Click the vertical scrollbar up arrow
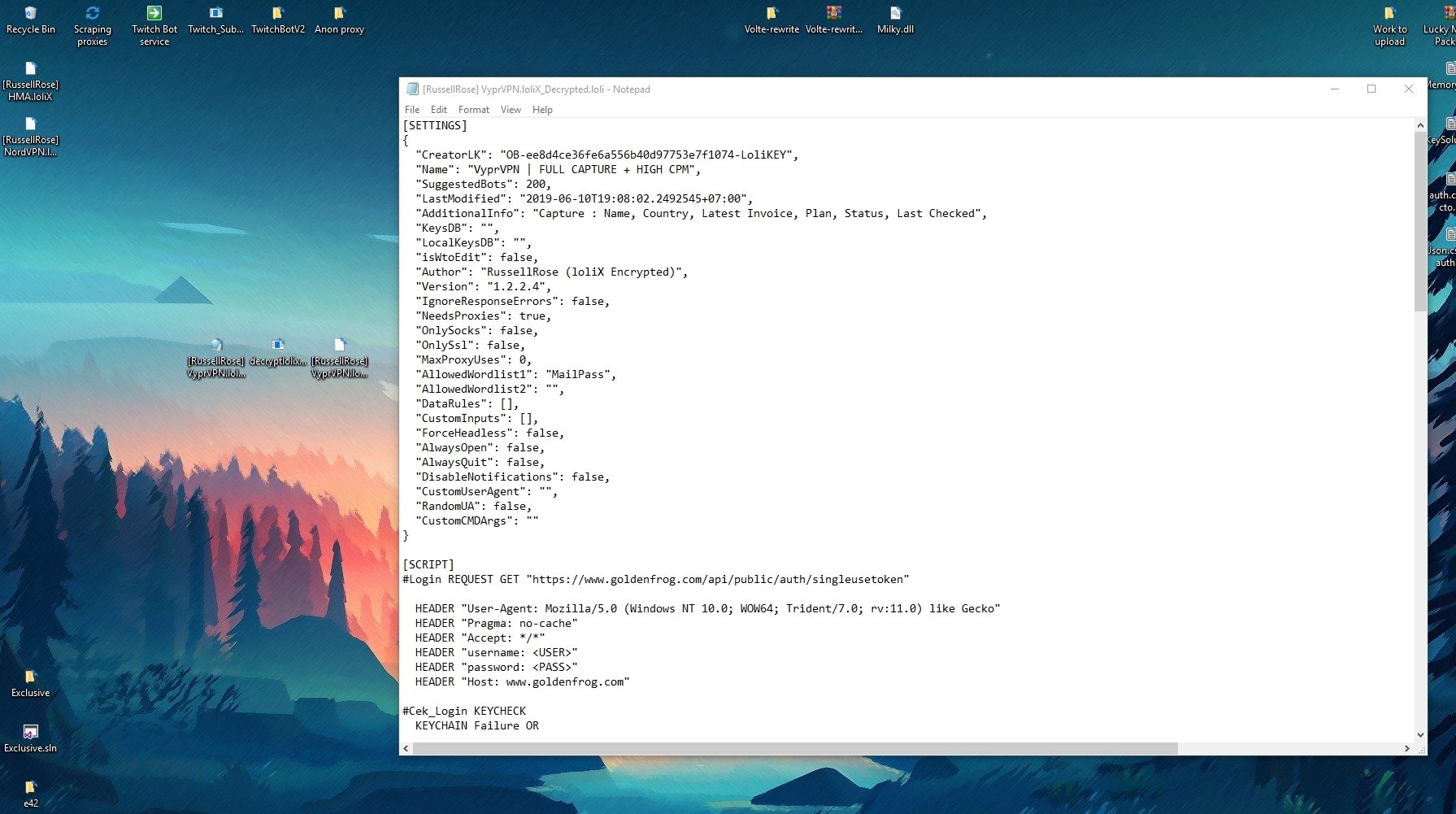Image resolution: width=1456 pixels, height=814 pixels. coord(1420,125)
